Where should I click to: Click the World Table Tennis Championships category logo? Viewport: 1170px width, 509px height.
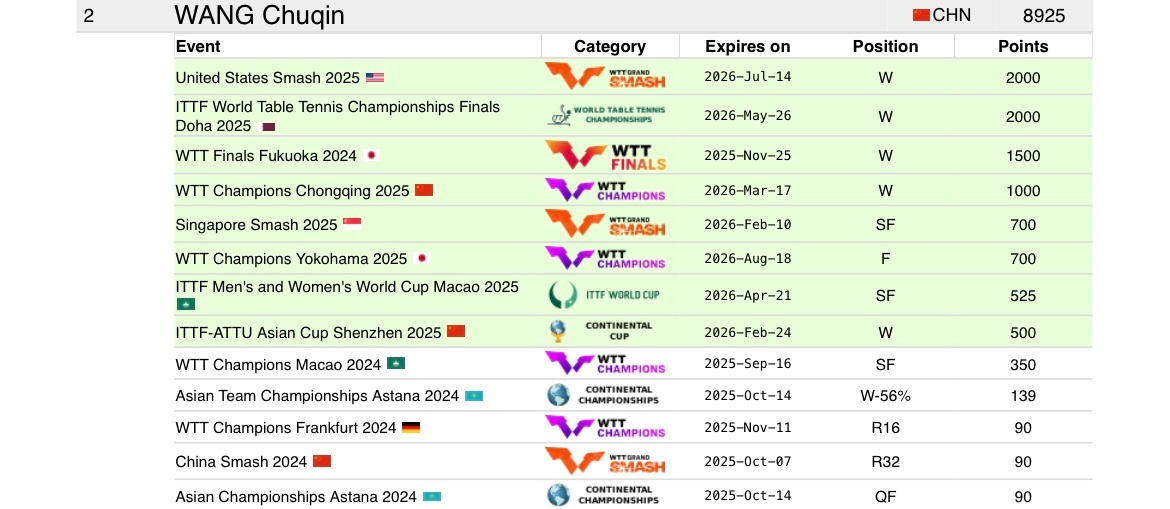605,115
